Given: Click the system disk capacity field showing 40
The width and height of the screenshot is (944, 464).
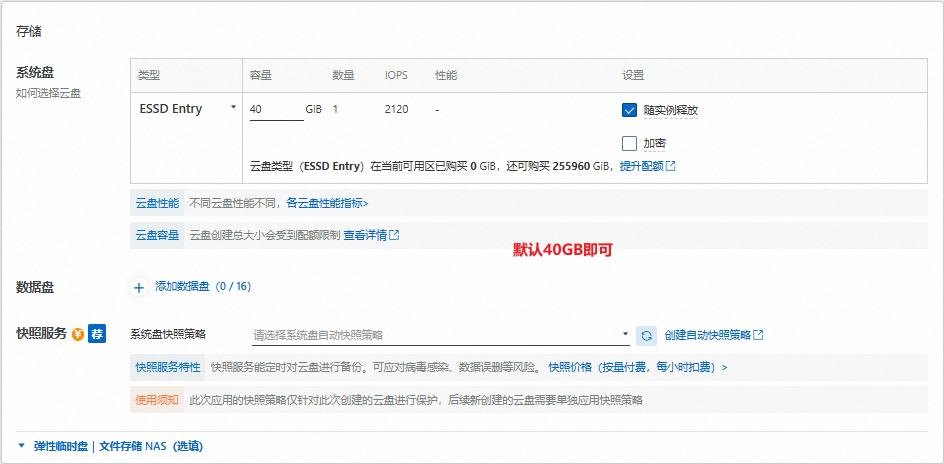Looking at the screenshot, I should [276, 110].
